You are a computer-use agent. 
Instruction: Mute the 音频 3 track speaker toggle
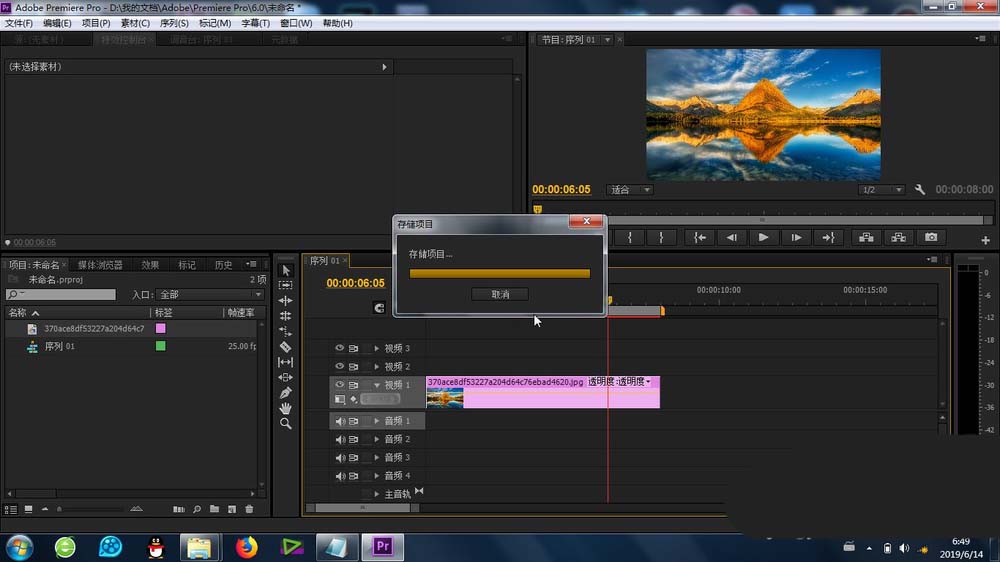tap(340, 457)
